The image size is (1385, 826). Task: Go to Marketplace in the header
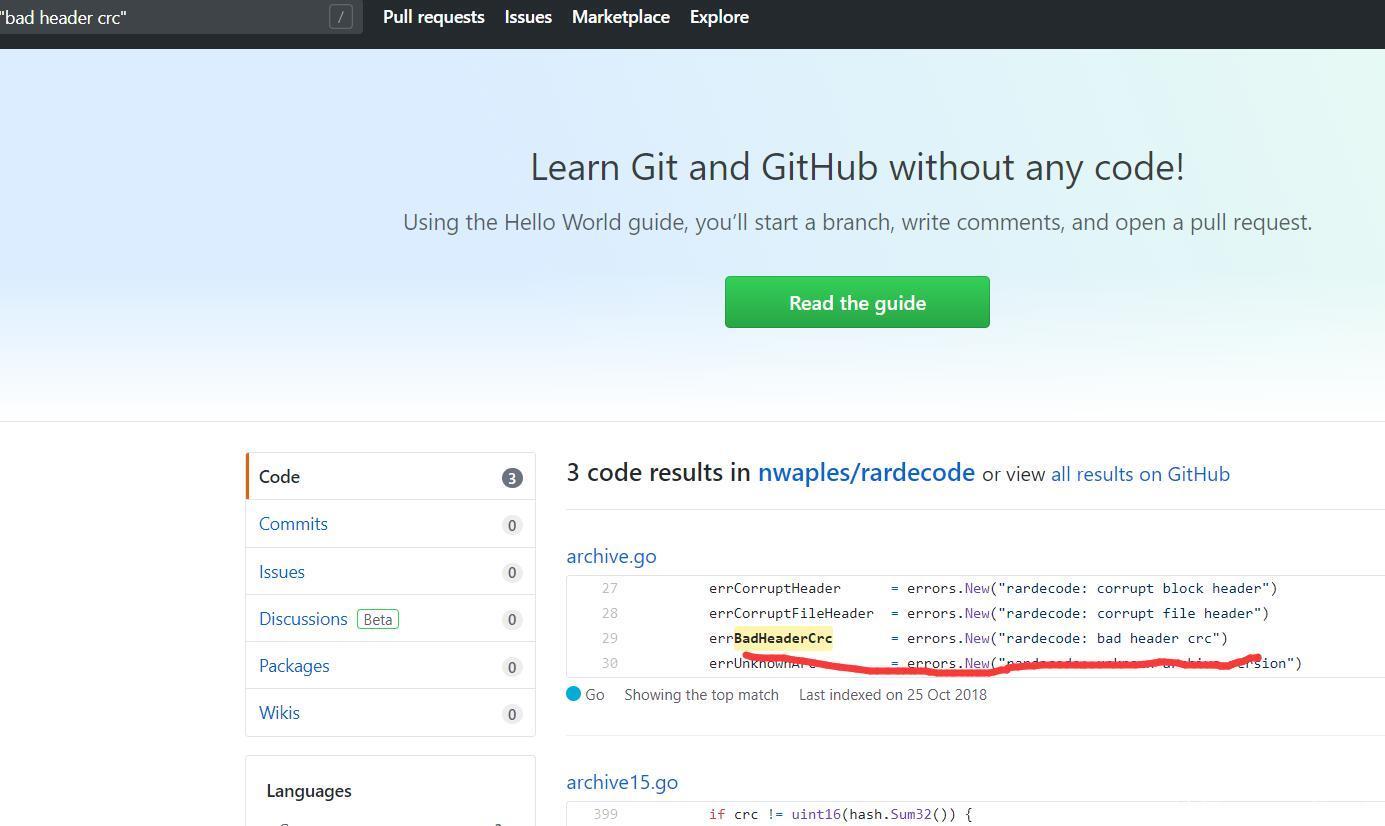click(x=620, y=17)
